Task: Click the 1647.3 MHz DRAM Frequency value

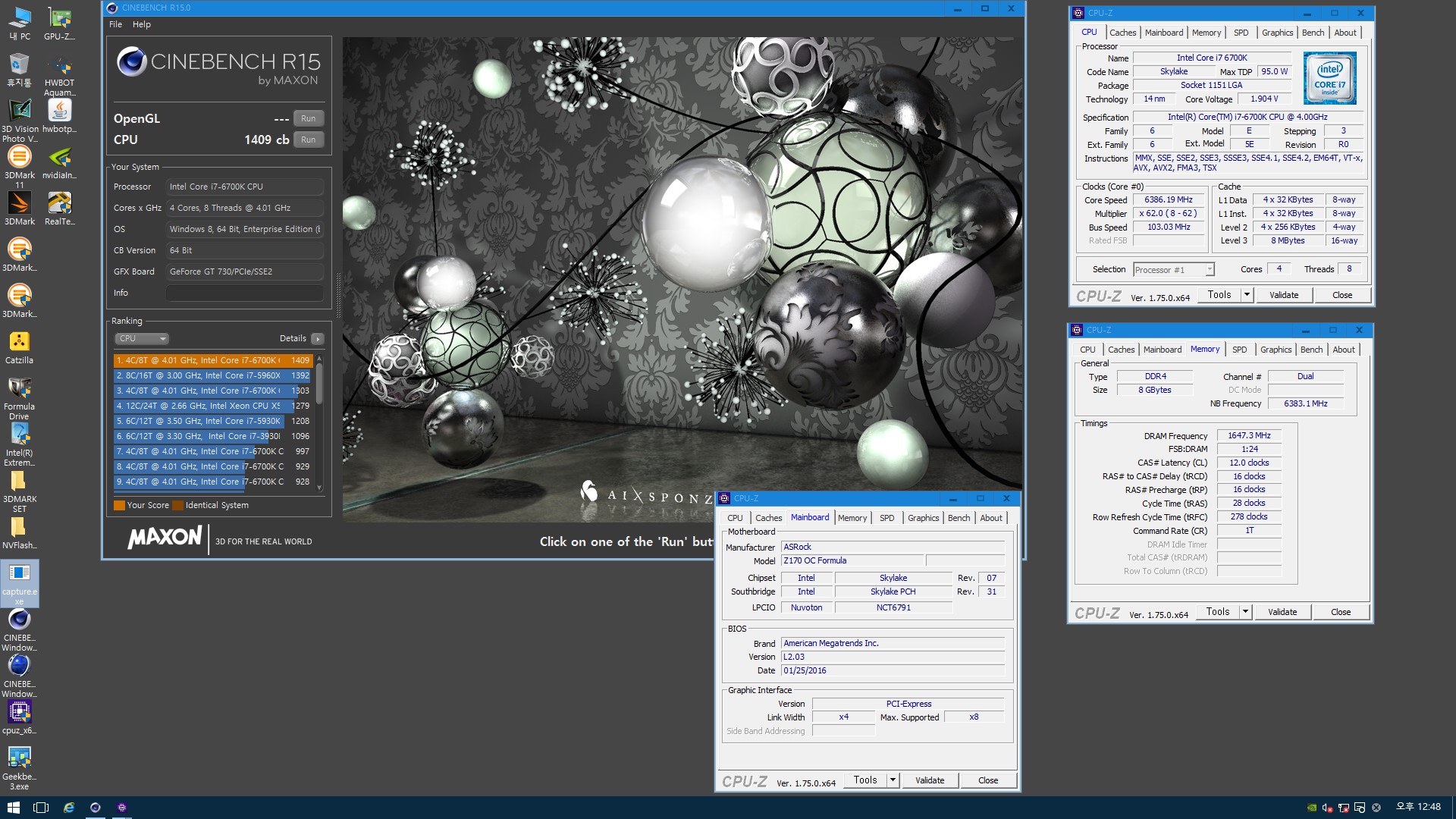Action: (1249, 435)
